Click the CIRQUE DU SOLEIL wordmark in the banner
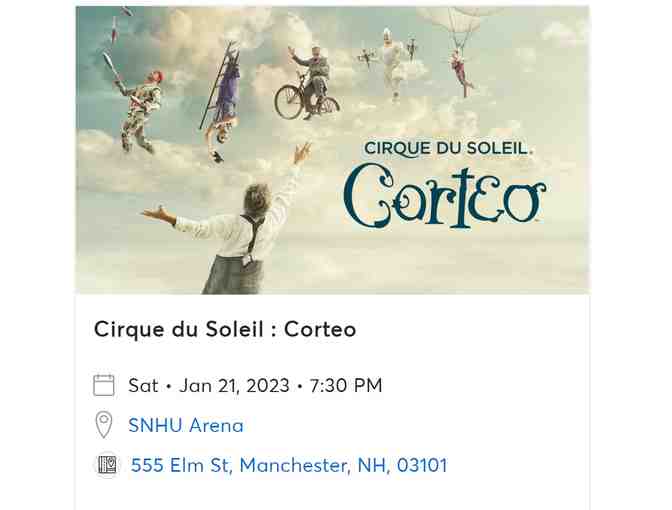Screen dimensions: 672x510 [x=449, y=148]
